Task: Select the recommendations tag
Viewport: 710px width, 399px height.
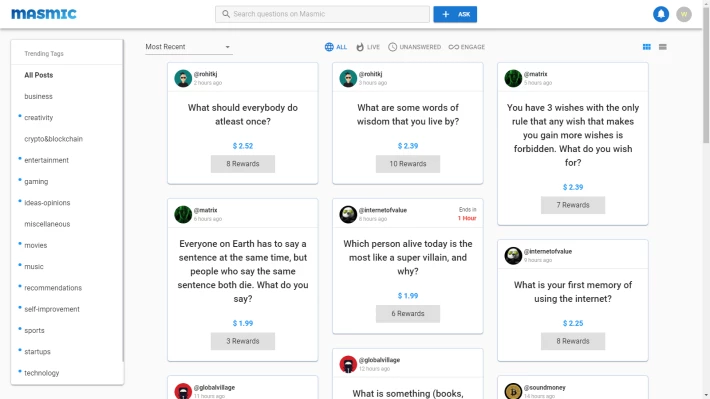Action: (53, 288)
